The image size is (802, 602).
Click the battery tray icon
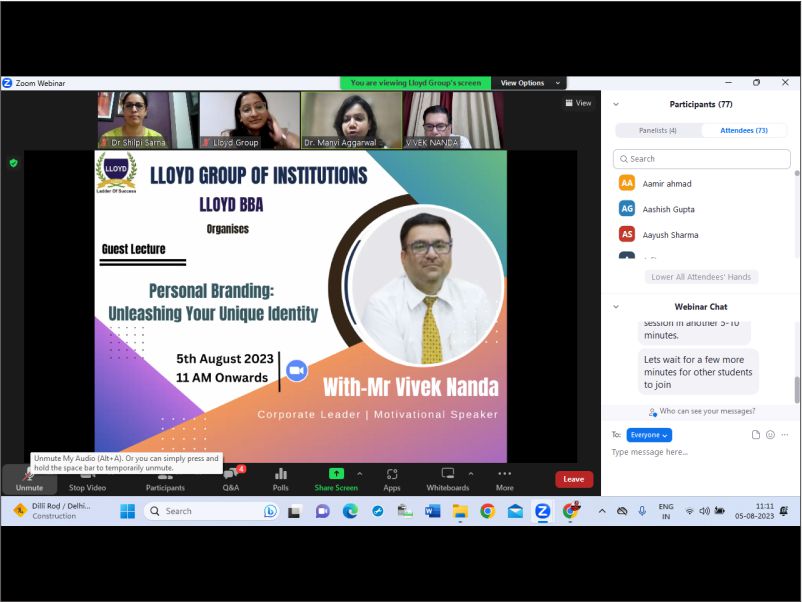(x=720, y=511)
